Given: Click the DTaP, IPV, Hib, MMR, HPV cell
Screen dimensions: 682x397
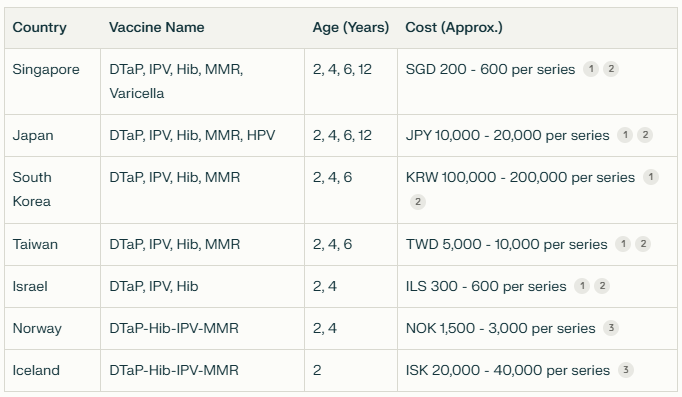Looking at the screenshot, I should 203,136.
